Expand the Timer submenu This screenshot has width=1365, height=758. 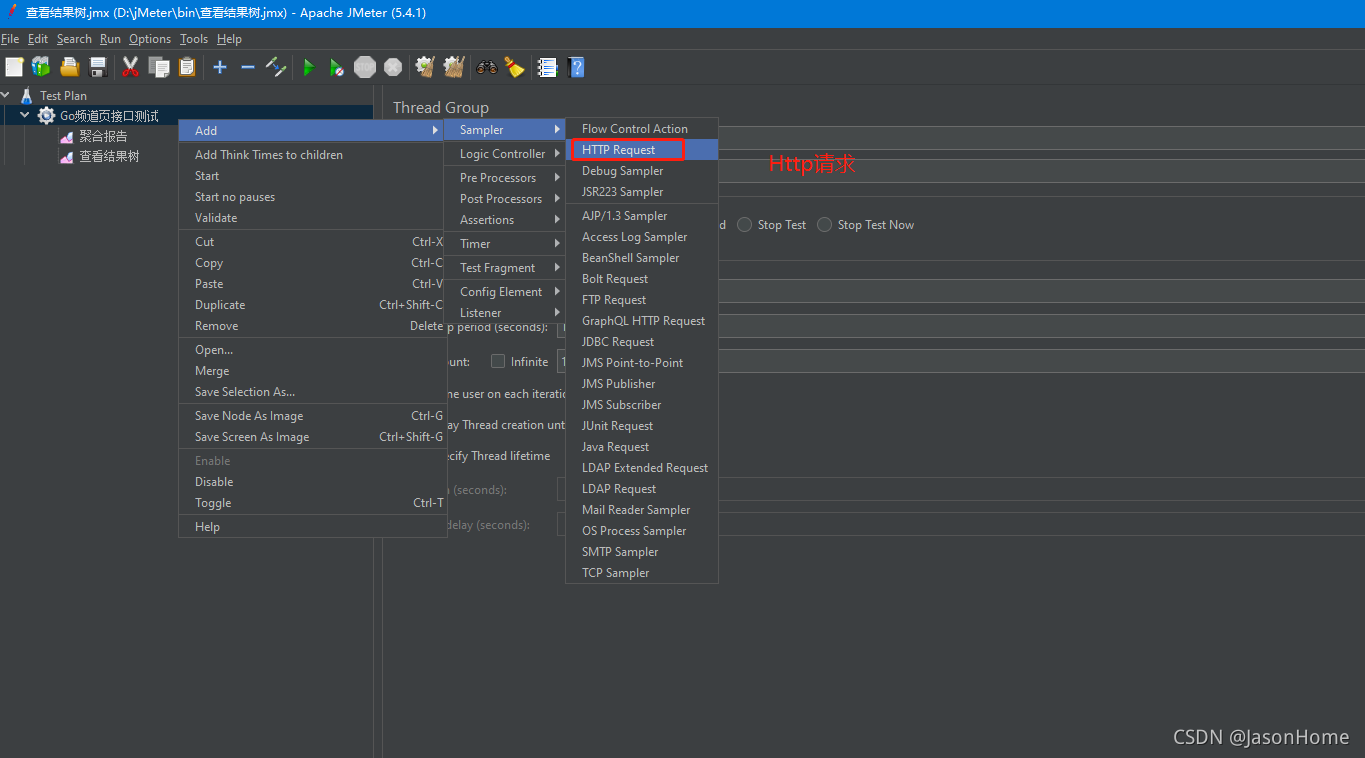[x=505, y=244]
